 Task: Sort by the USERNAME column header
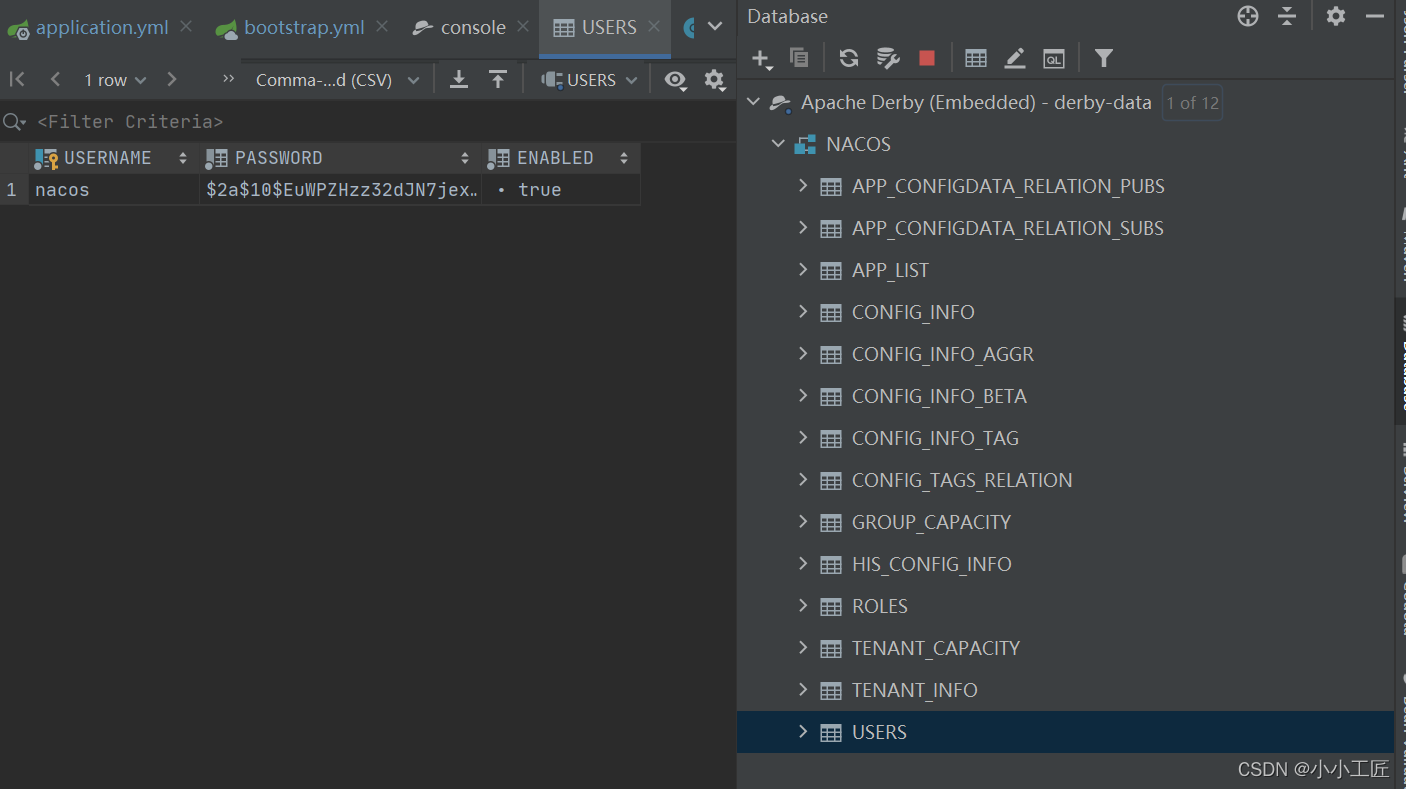108,158
